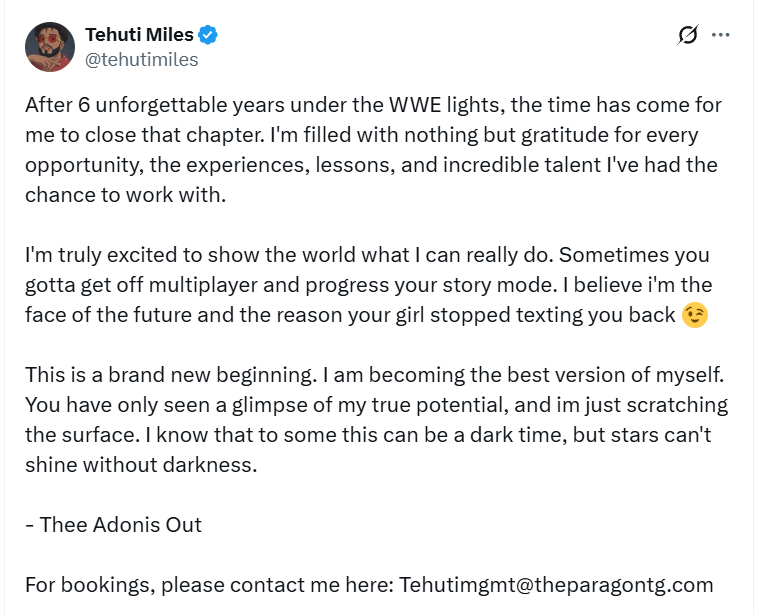757x615 pixels.
Task: Click the "Thee Adonis Out" sign-off line
Action: point(112,525)
